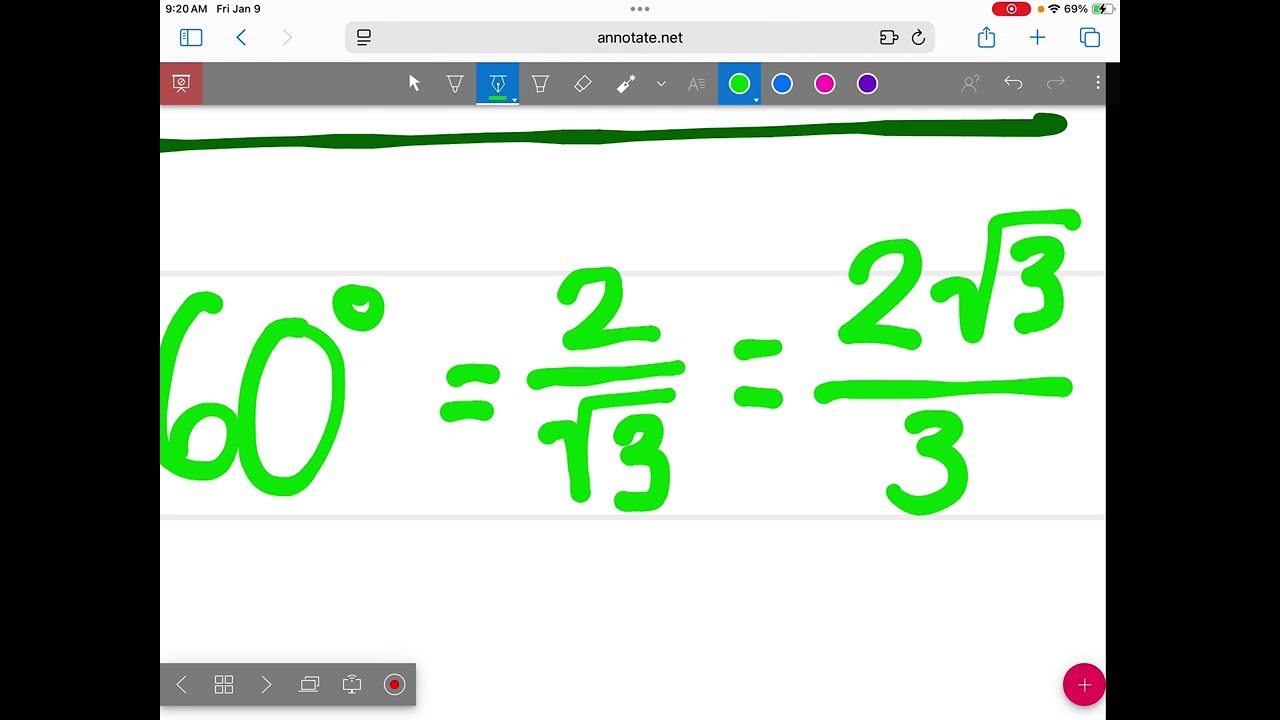Open the participants help icon
1280x720 pixels.
[970, 84]
